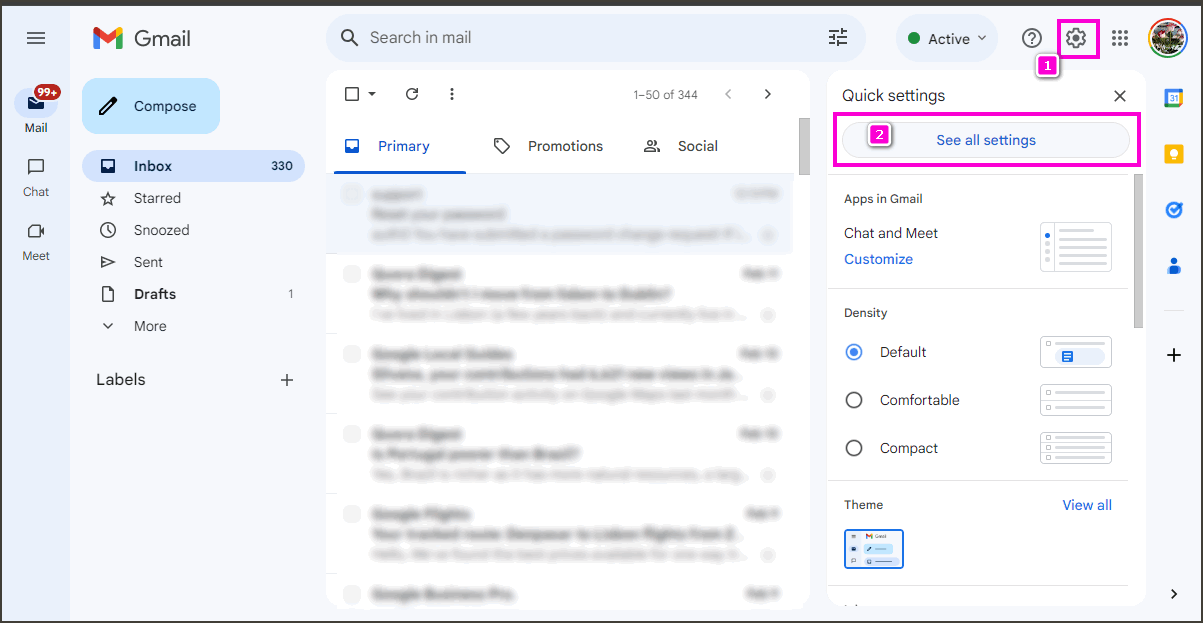Go to the newer page arrow
This screenshot has width=1203, height=623.
click(x=728, y=94)
